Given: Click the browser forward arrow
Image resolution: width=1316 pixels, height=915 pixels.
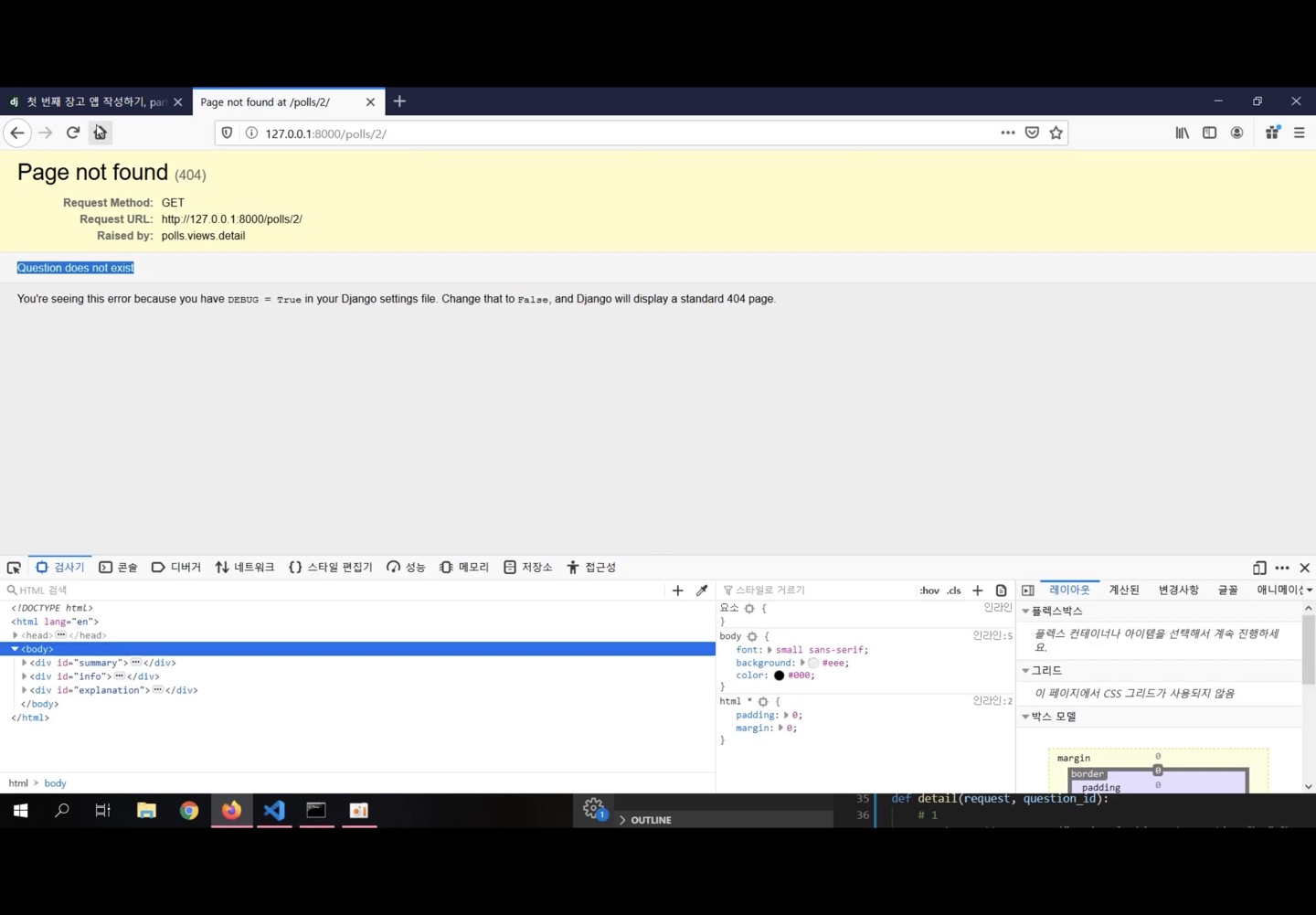Looking at the screenshot, I should click(x=46, y=133).
